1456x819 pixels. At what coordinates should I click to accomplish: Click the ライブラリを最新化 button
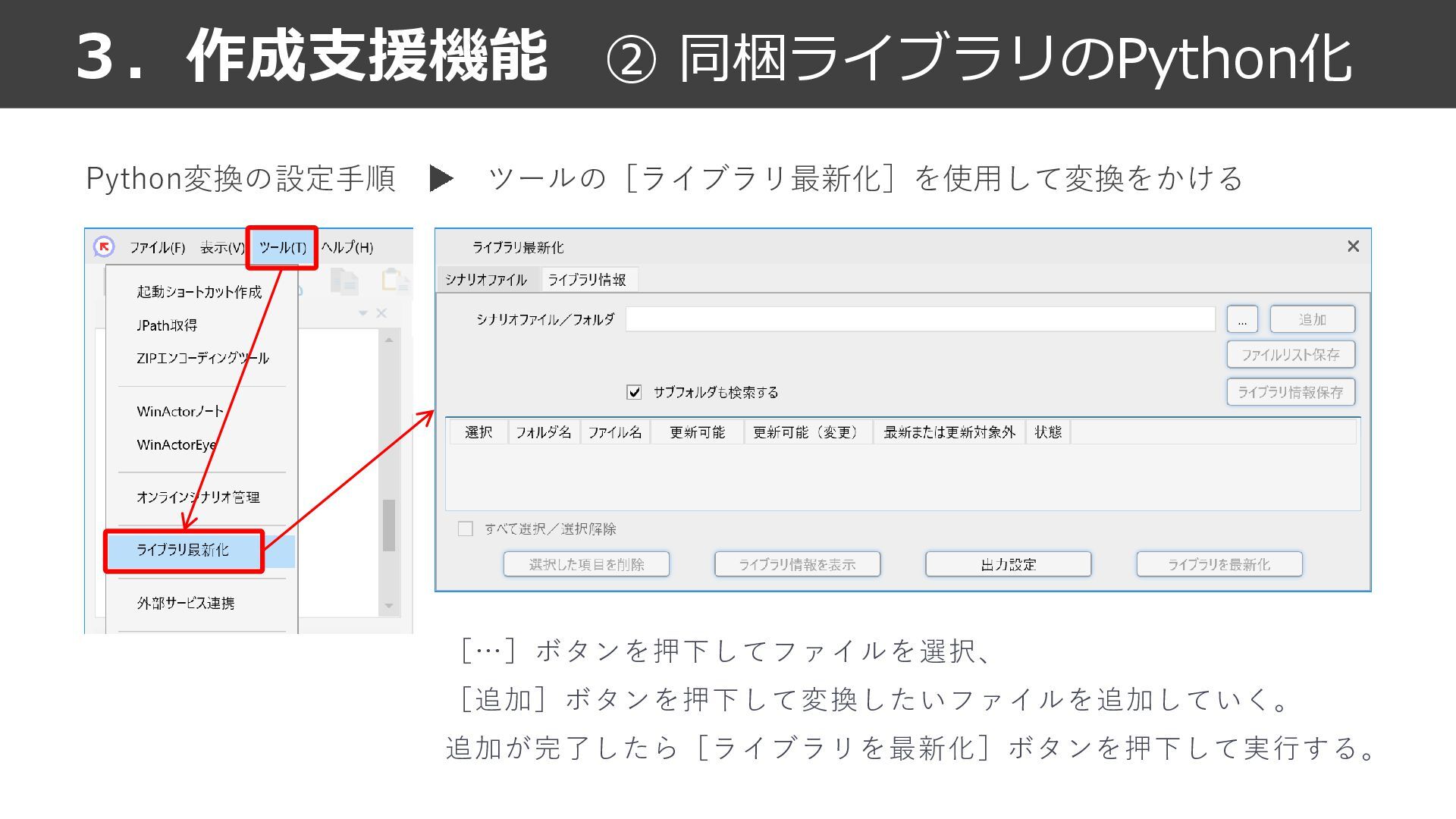coord(1219,564)
